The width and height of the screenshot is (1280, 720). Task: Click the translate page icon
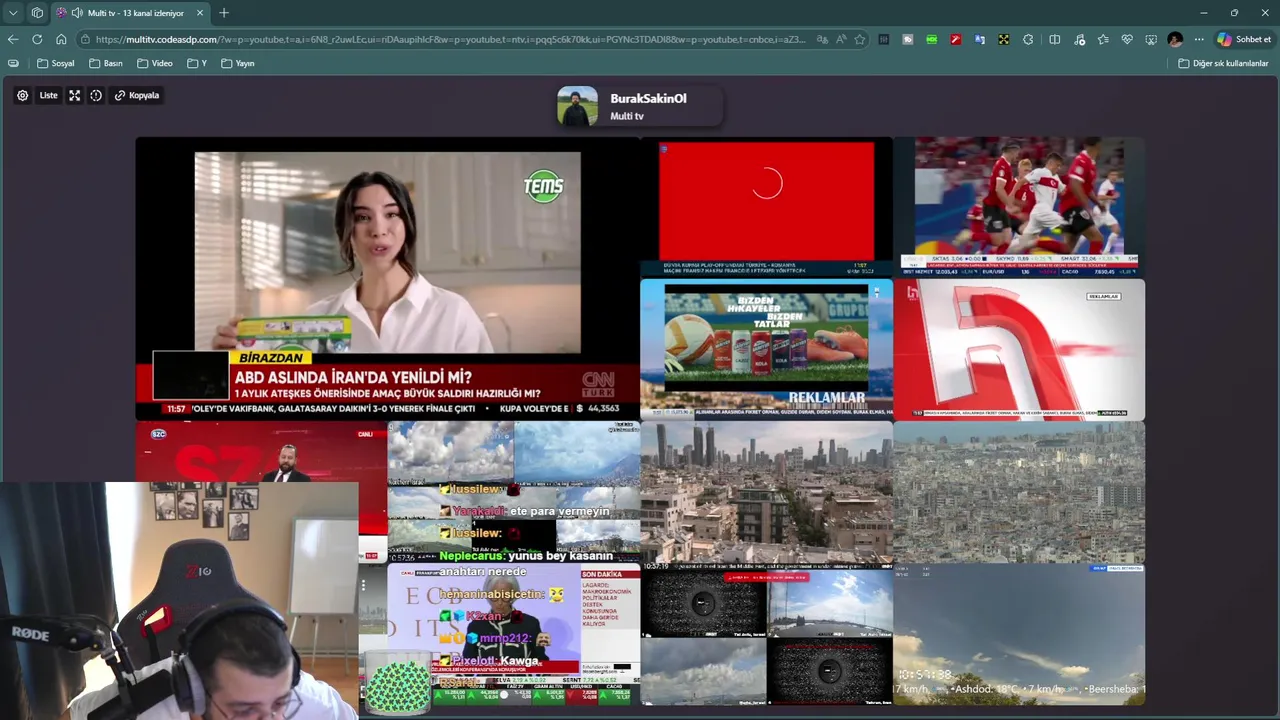(822, 39)
